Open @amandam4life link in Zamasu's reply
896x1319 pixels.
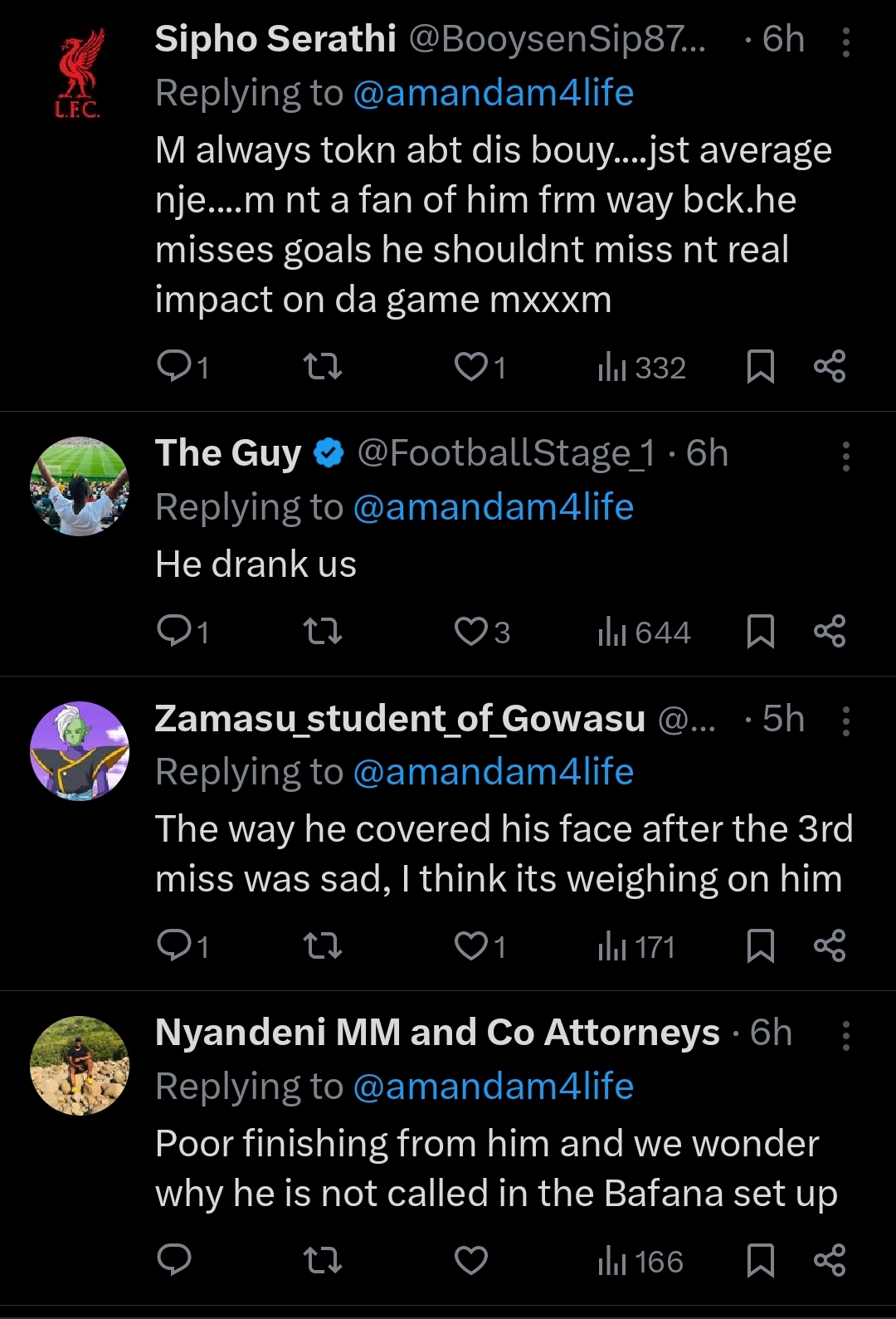tap(493, 772)
